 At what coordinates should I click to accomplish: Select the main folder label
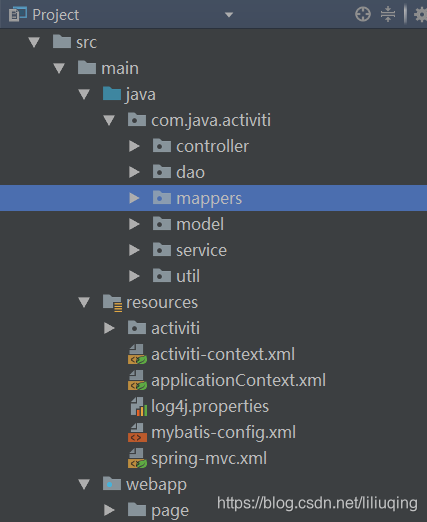pyautogui.click(x=120, y=69)
